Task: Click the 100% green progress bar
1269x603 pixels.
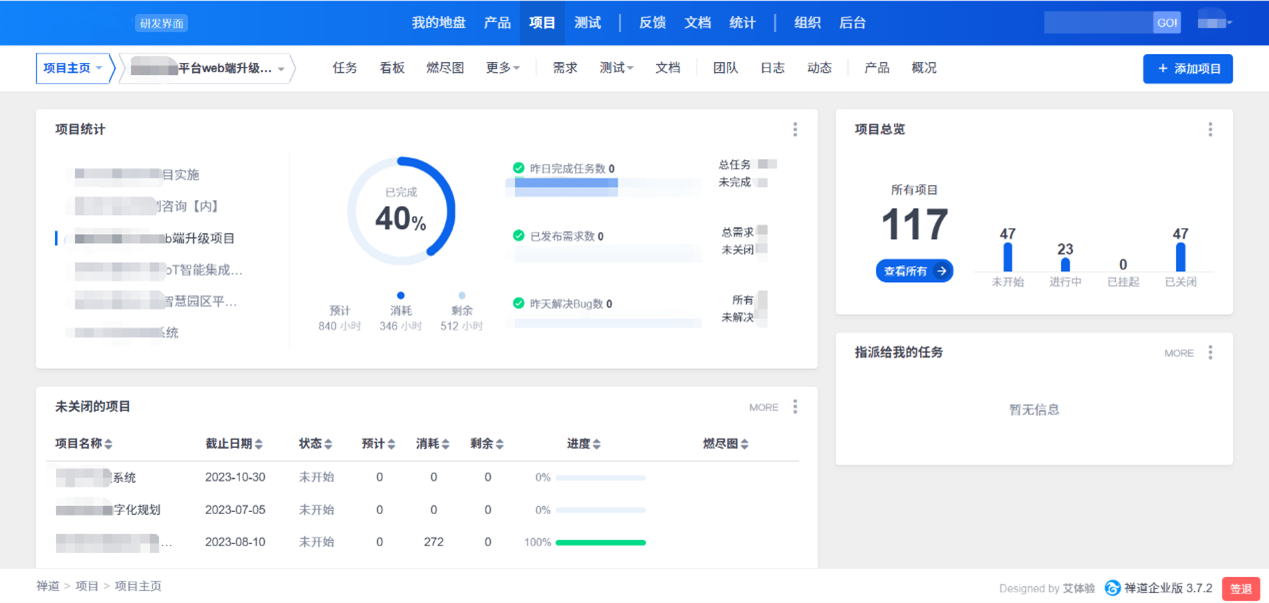Action: click(600, 542)
